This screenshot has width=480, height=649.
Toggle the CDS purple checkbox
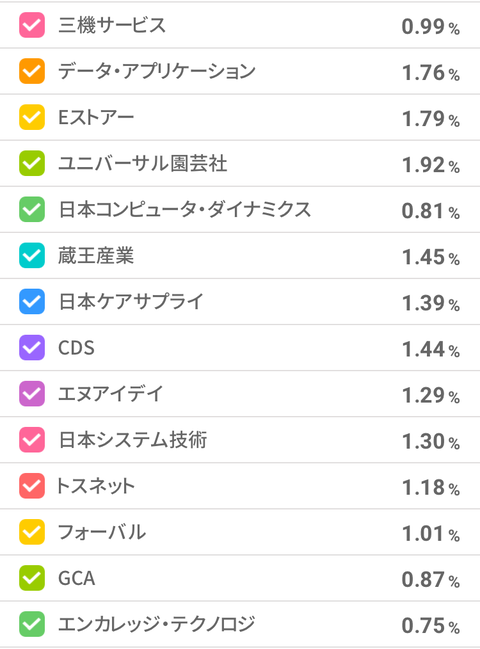[x=32, y=348]
